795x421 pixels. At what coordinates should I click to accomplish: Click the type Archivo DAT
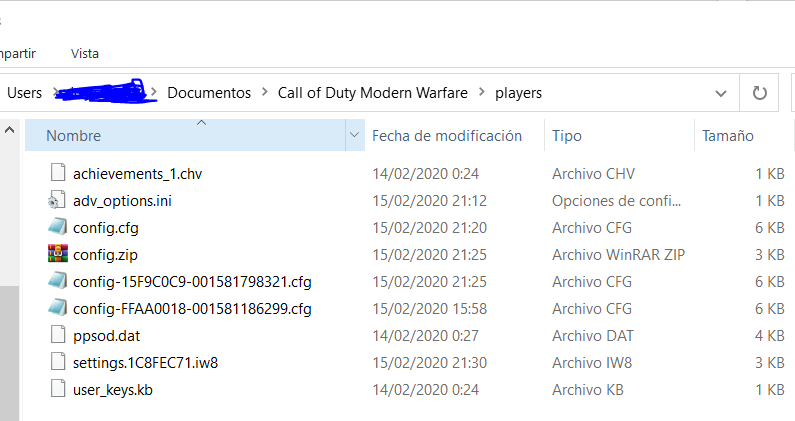(593, 336)
